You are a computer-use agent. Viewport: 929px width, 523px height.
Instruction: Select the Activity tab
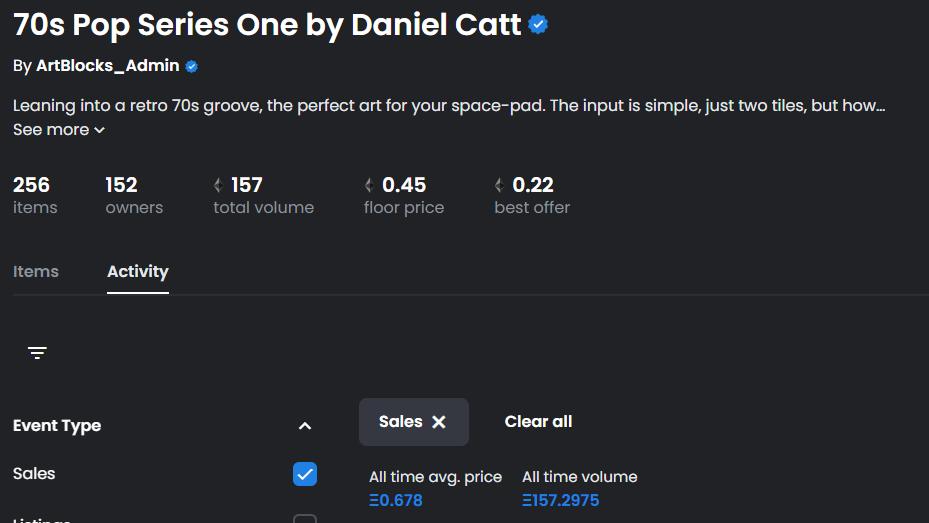coord(137,271)
